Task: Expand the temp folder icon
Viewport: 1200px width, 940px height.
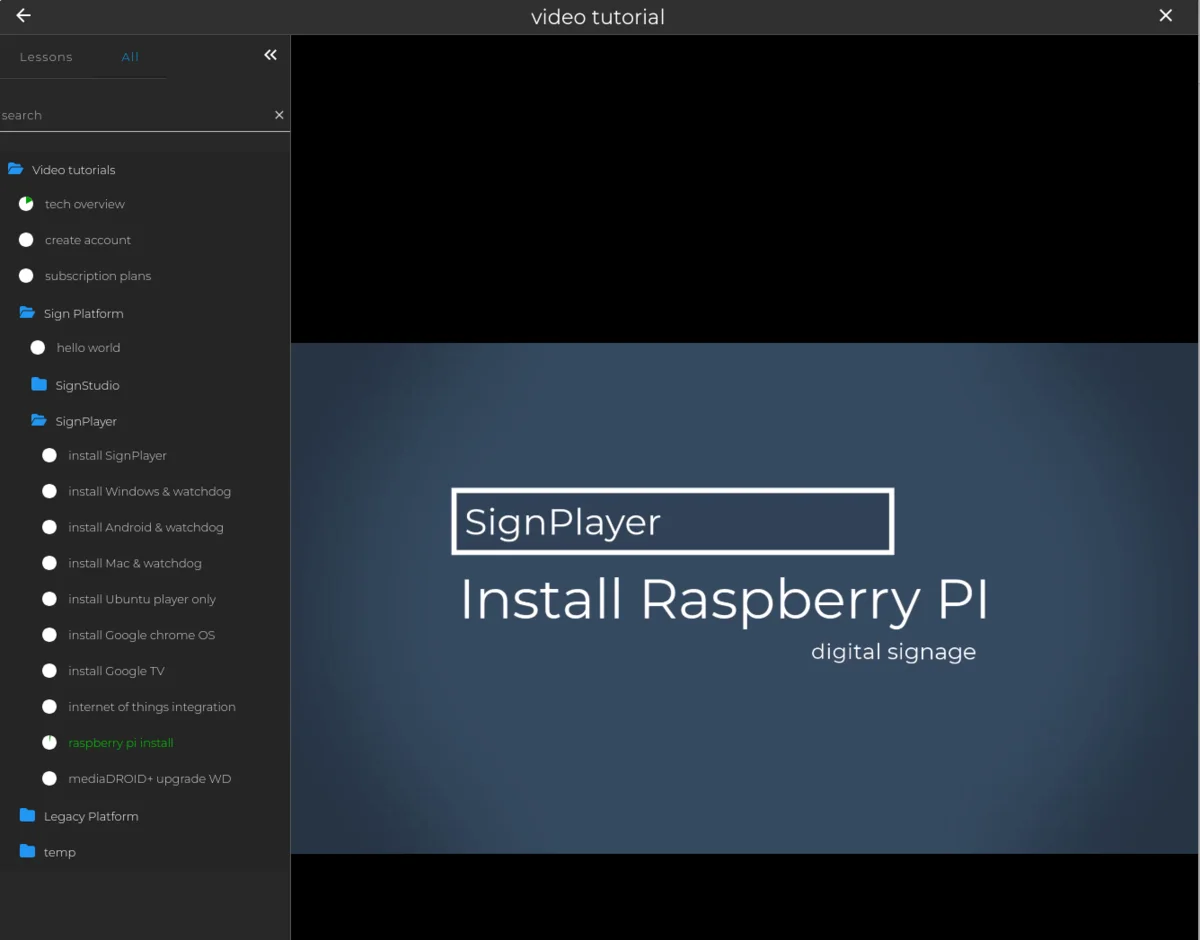Action: [27, 852]
